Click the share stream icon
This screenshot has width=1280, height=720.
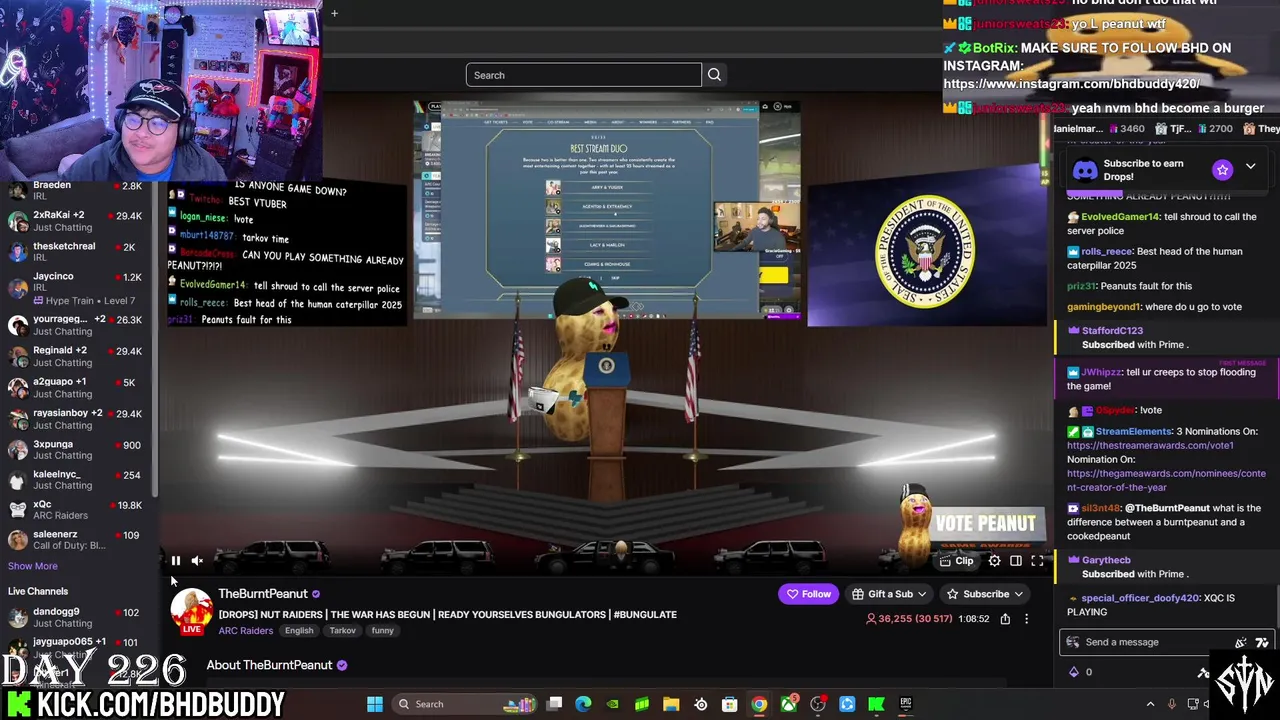tap(1004, 619)
